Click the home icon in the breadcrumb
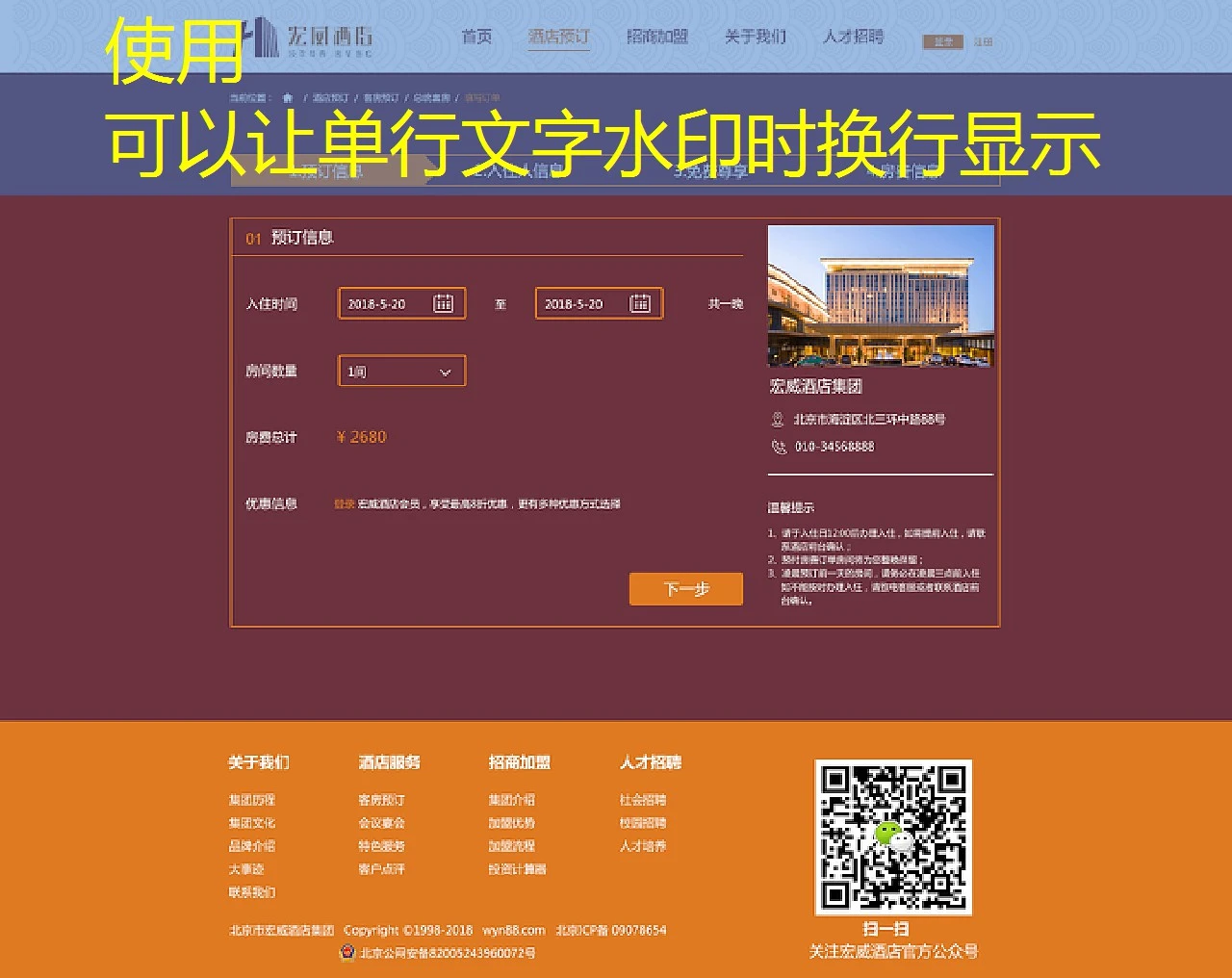The height and width of the screenshot is (978, 1232). (x=289, y=97)
